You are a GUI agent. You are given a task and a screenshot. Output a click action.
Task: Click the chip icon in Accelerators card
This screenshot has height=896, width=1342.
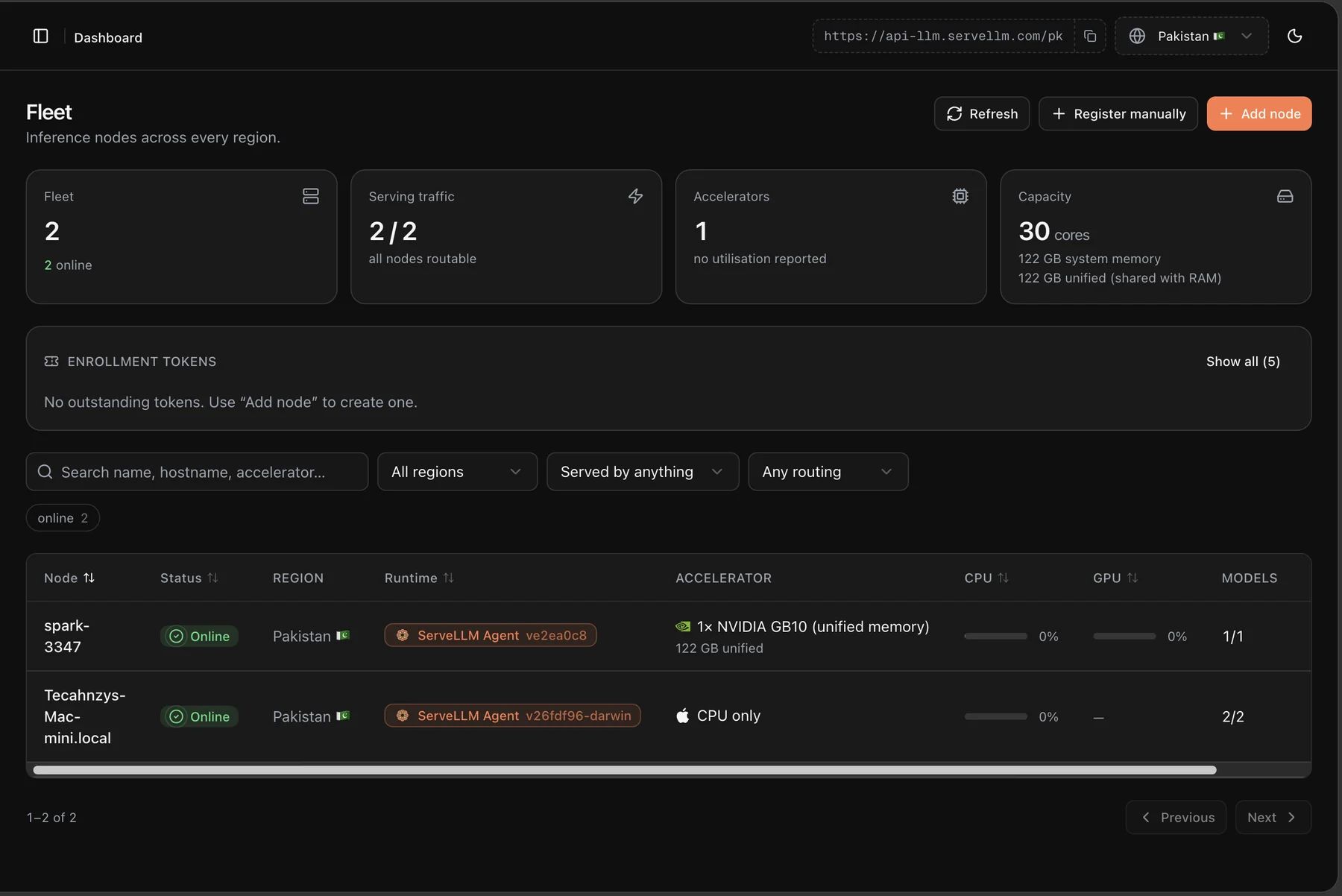[960, 196]
